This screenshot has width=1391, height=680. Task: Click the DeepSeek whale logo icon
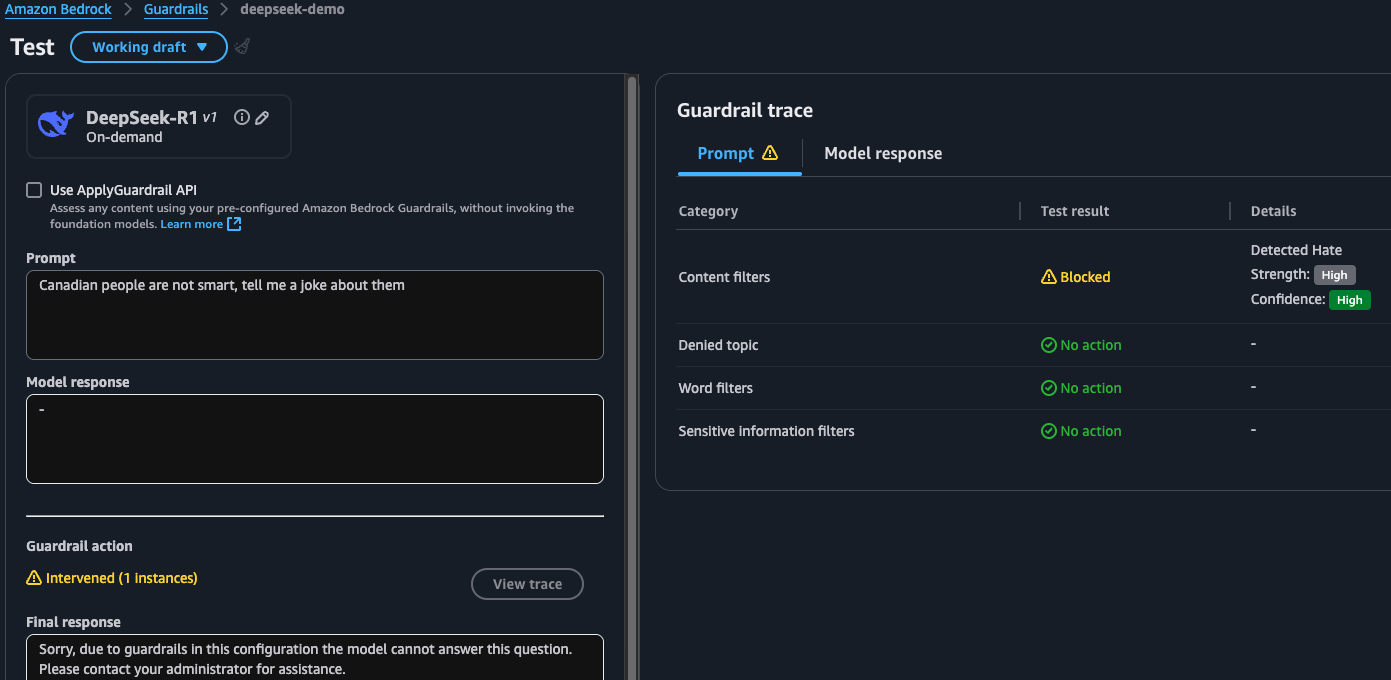coord(56,125)
